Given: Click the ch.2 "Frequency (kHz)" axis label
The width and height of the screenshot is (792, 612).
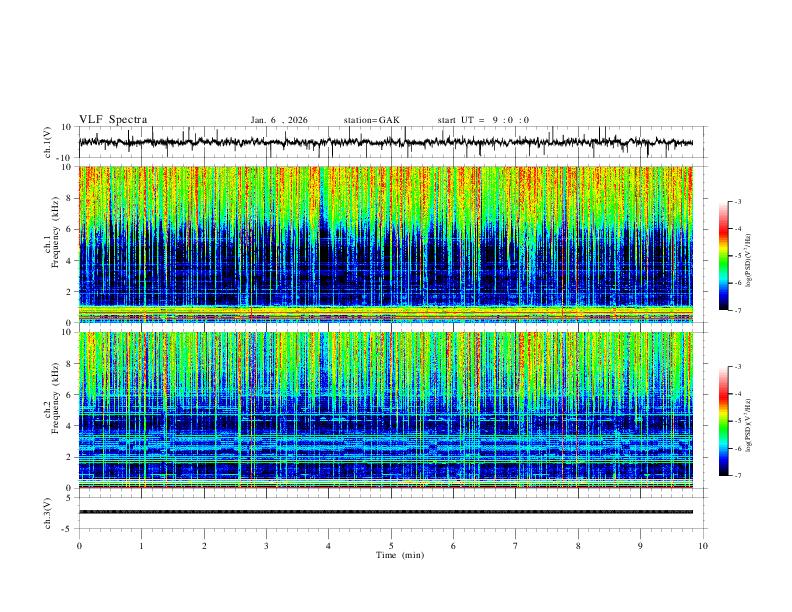Looking at the screenshot, I should point(55,398).
